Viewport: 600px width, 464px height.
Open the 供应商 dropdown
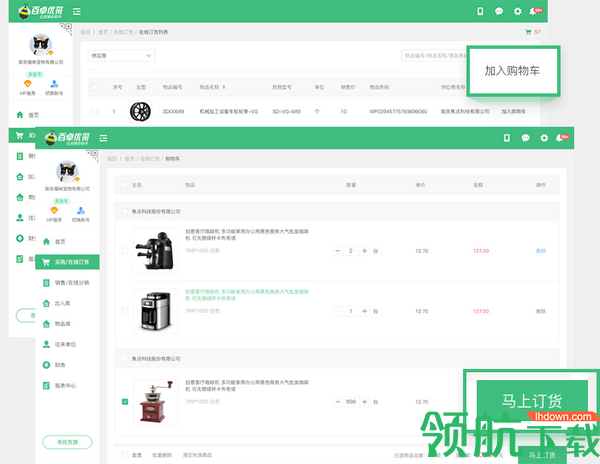click(x=122, y=55)
